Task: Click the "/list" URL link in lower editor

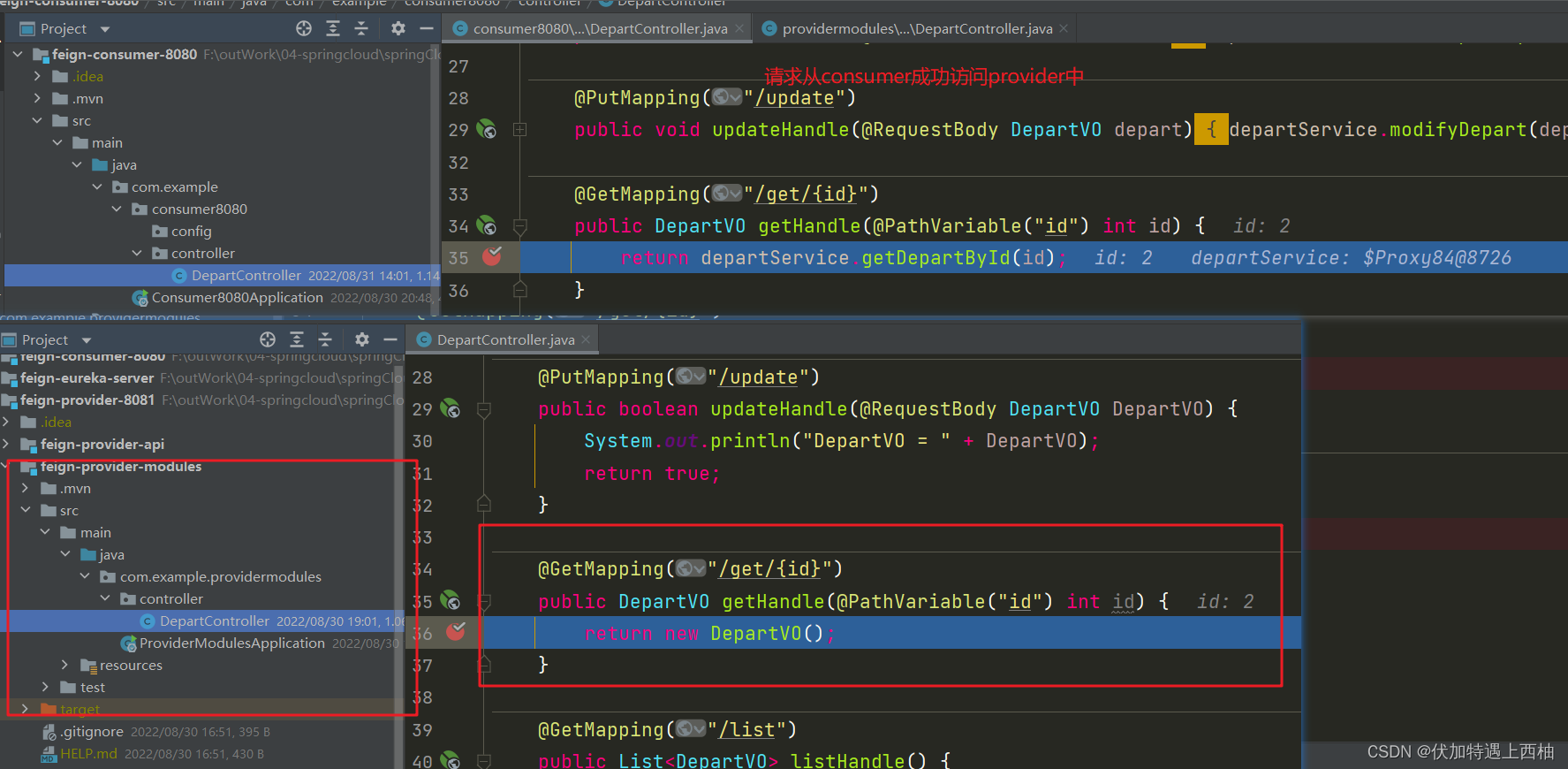Action: pos(746,729)
